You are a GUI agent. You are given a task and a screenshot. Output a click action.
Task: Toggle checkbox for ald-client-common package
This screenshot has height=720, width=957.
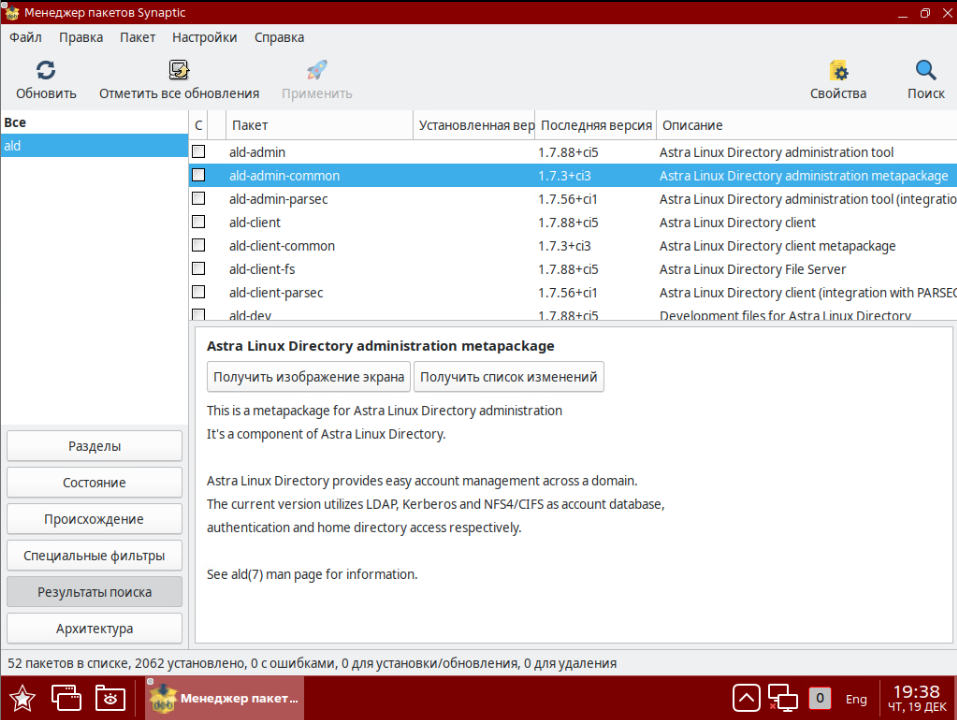(x=198, y=245)
